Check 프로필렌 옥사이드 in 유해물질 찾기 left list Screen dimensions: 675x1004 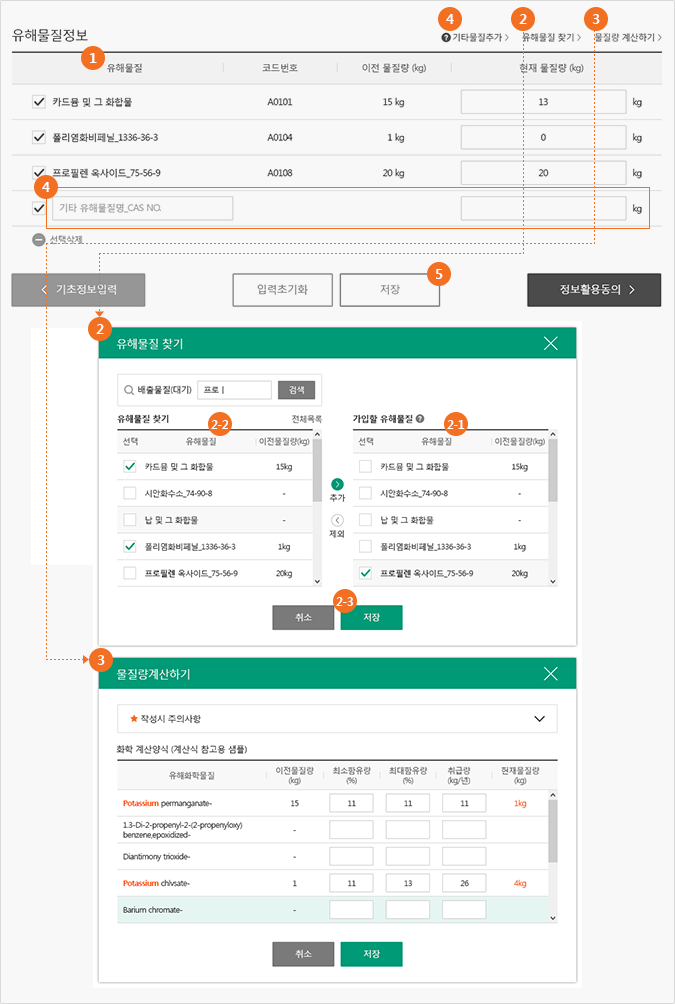(130, 573)
